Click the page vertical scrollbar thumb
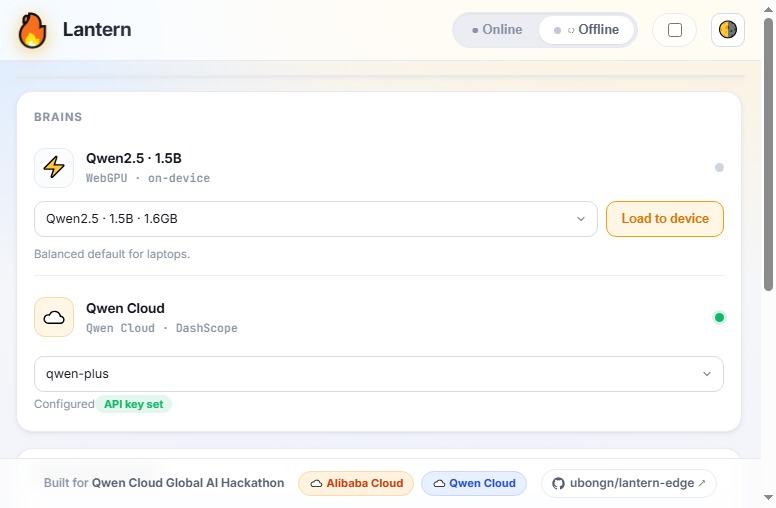The image size is (776, 508). click(x=768, y=154)
